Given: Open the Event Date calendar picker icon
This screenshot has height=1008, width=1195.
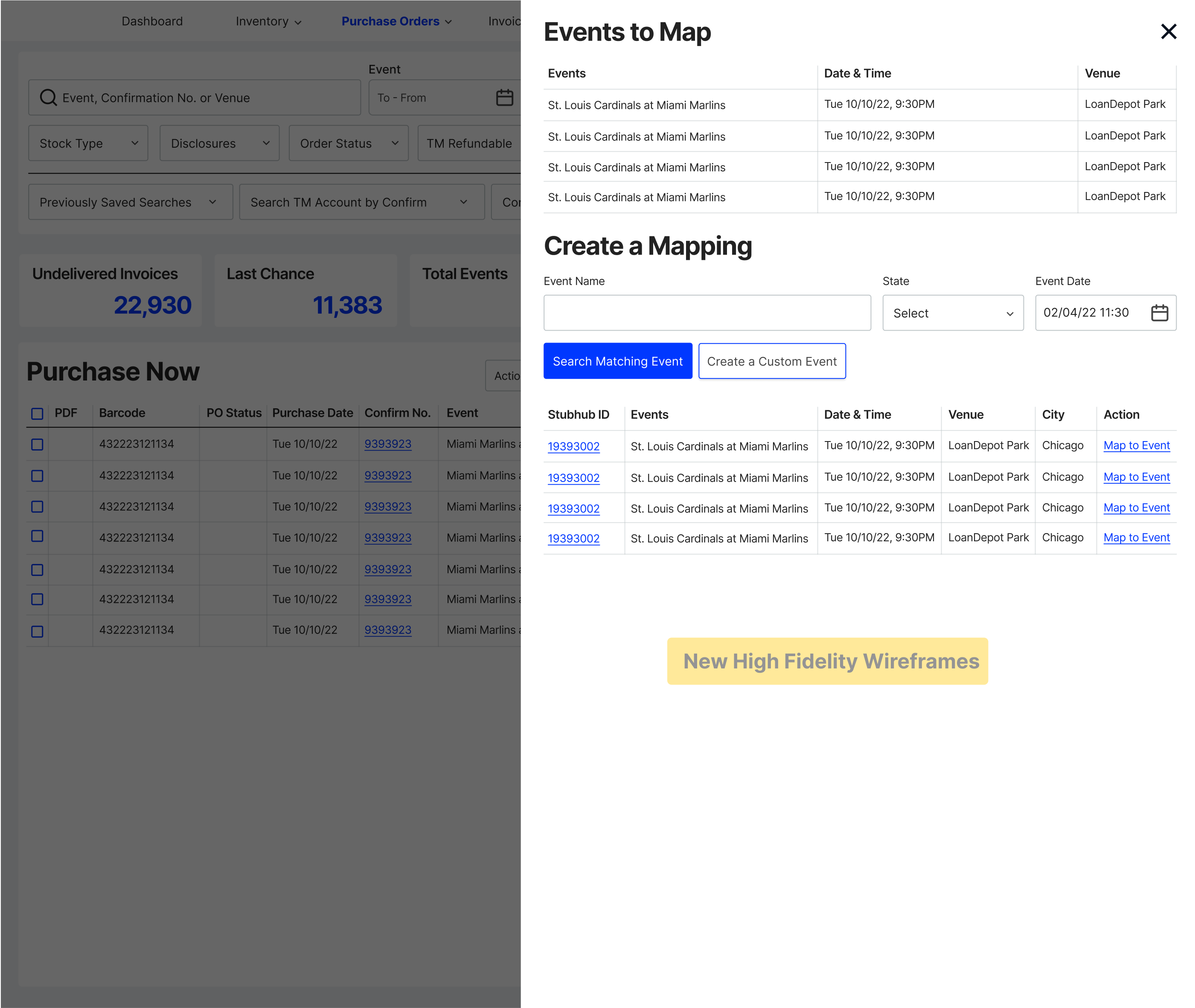Looking at the screenshot, I should tap(1159, 313).
